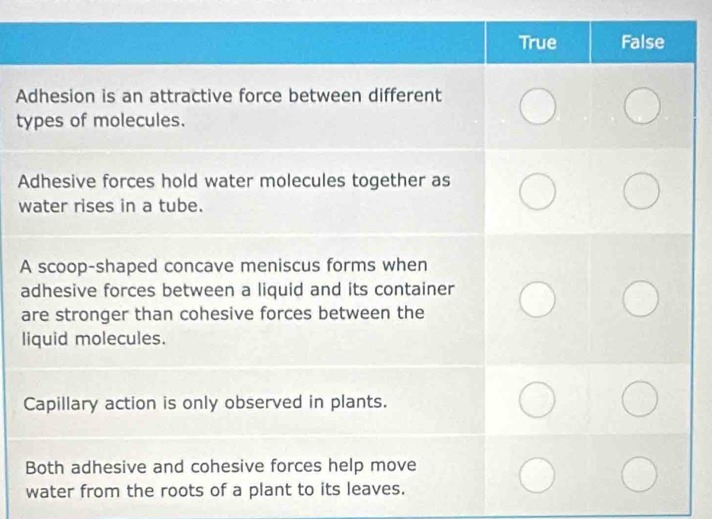Click the 'scoop-shaped concave meniscus' statement text

point(237,302)
